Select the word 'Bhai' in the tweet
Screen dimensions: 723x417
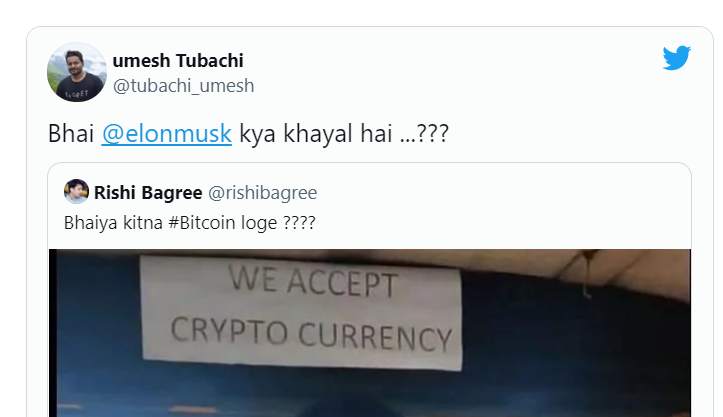[x=71, y=134]
